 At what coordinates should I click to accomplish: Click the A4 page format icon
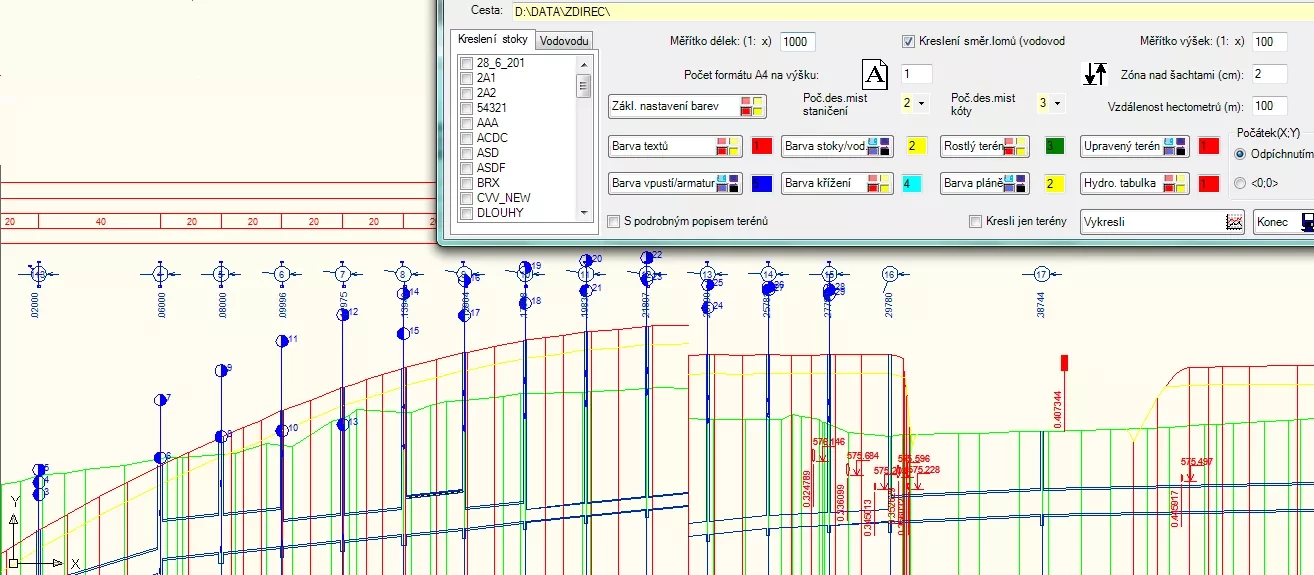tap(875, 74)
